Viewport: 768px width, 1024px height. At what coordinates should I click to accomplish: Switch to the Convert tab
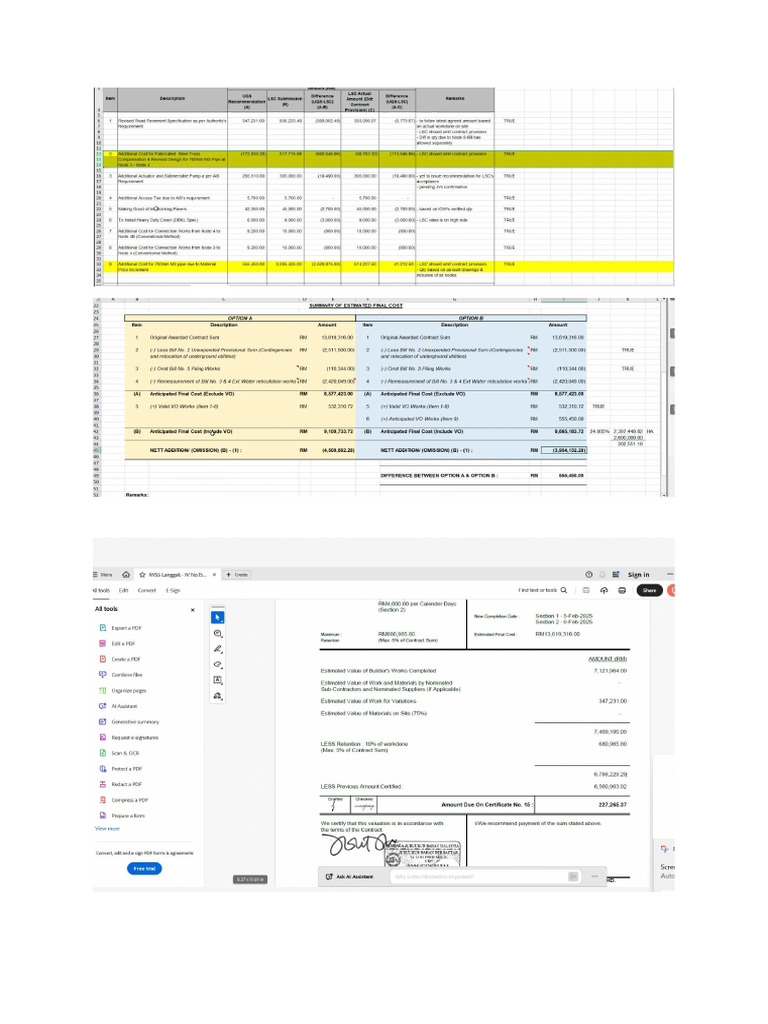coord(147,590)
